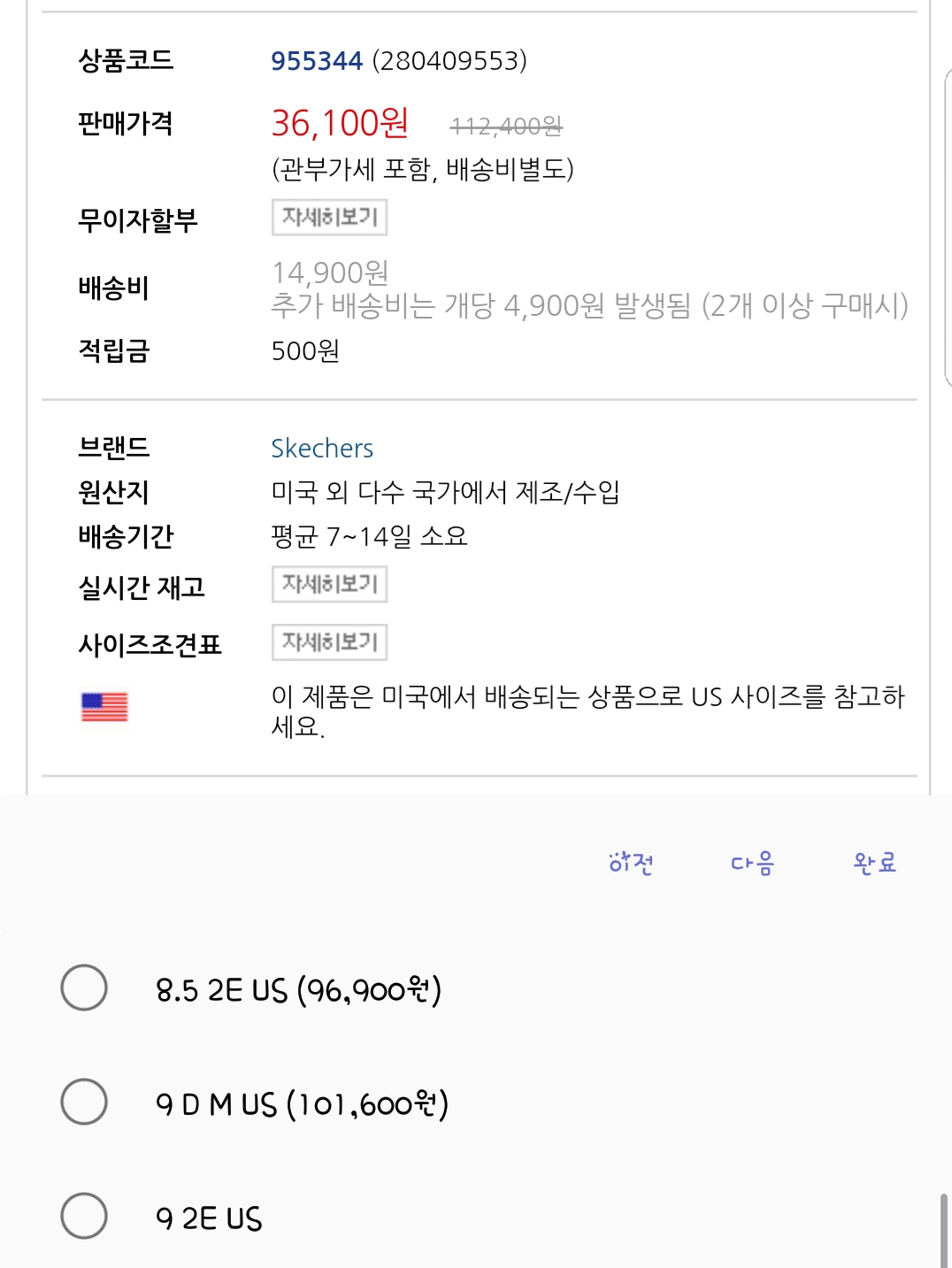952x1268 pixels.
Task: Tap the 평균 7~14일 소요 delivery text
Action: 369,536
